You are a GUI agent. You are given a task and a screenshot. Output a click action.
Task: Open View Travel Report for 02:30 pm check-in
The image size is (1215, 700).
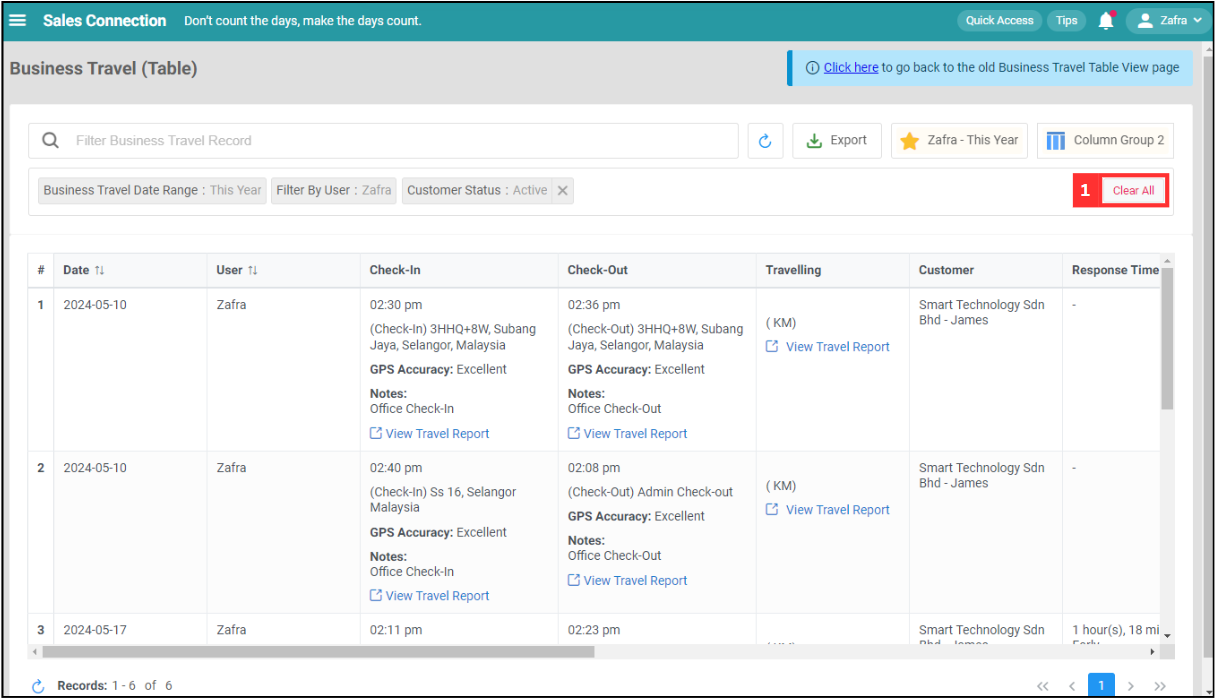(x=430, y=434)
